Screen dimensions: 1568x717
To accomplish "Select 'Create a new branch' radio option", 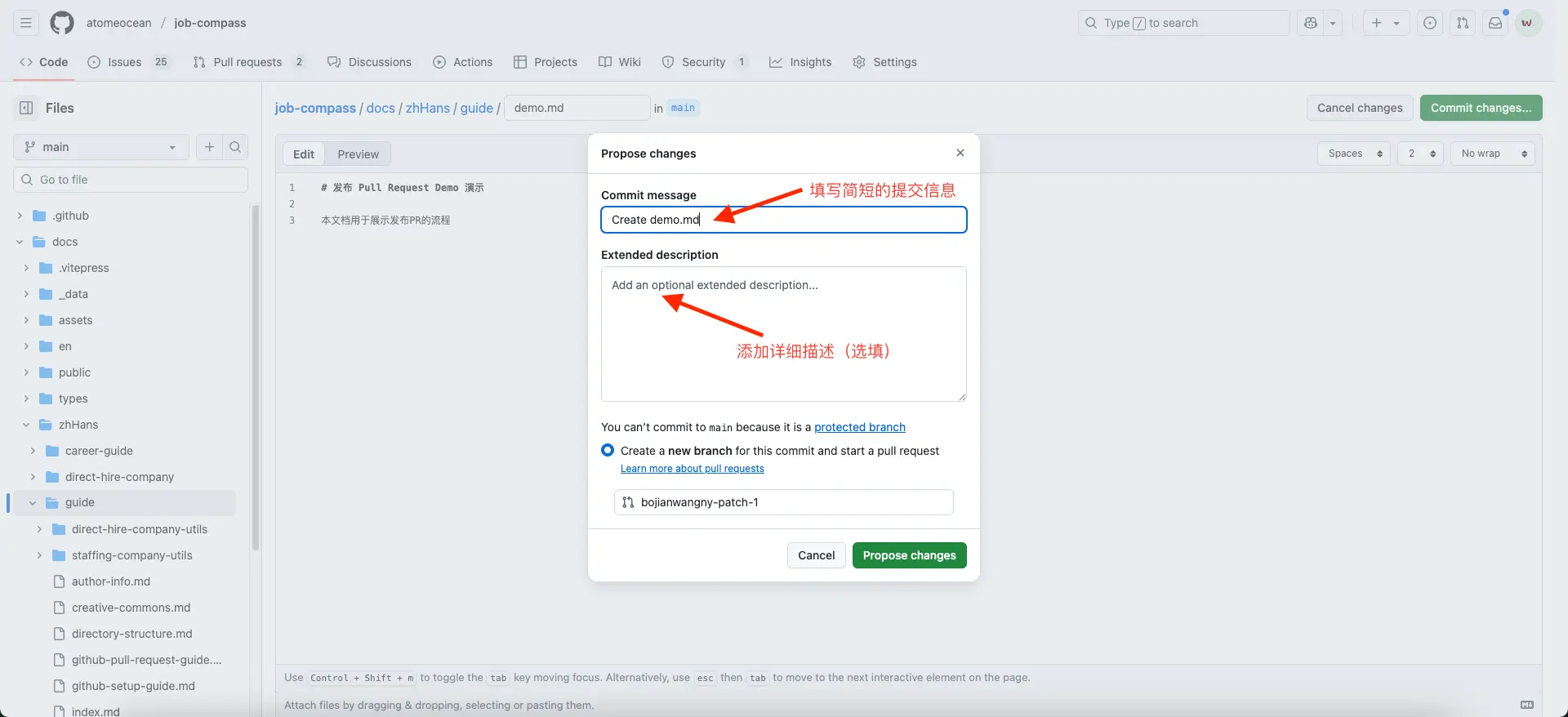I will point(608,450).
